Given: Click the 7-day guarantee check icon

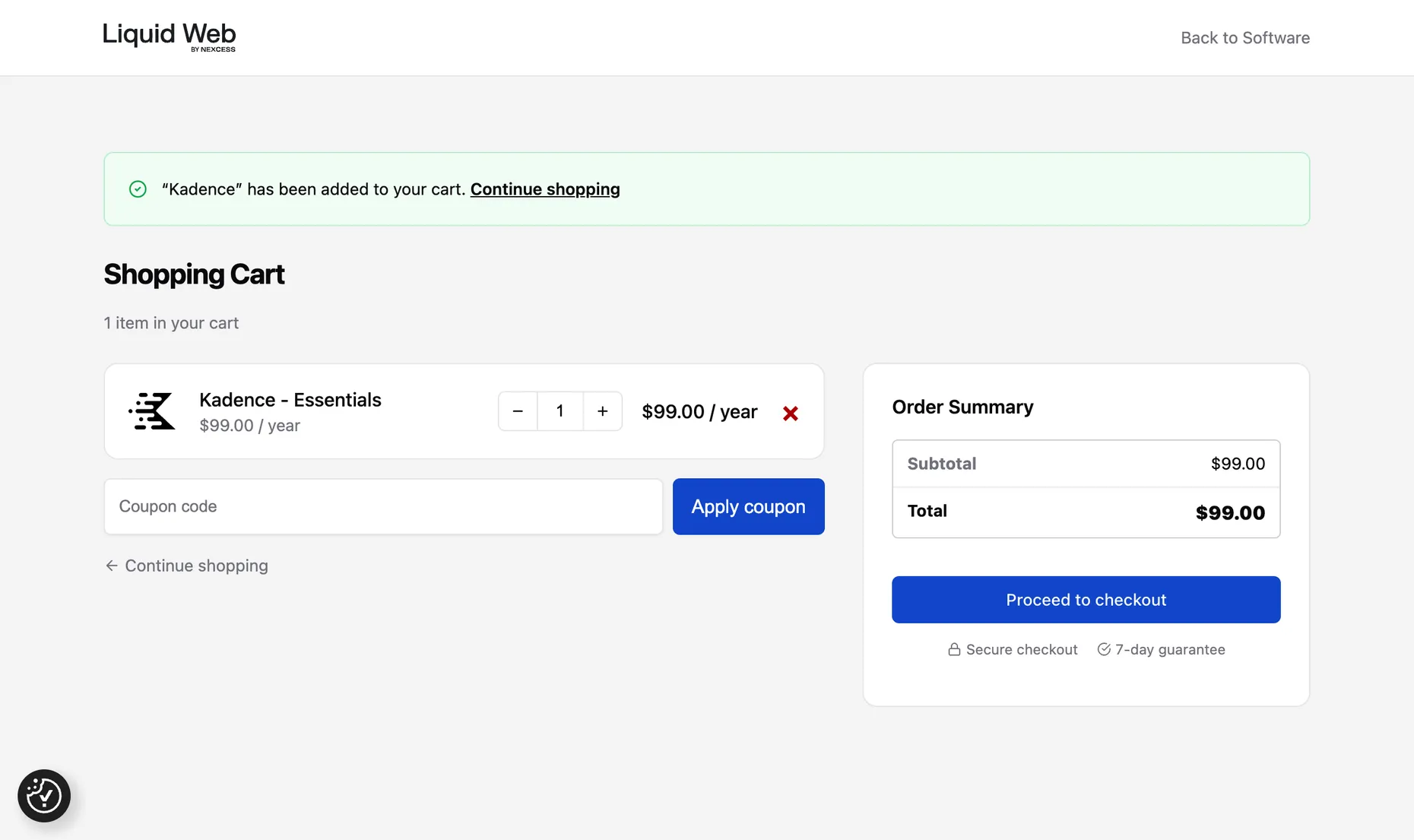Looking at the screenshot, I should pyautogui.click(x=1104, y=649).
